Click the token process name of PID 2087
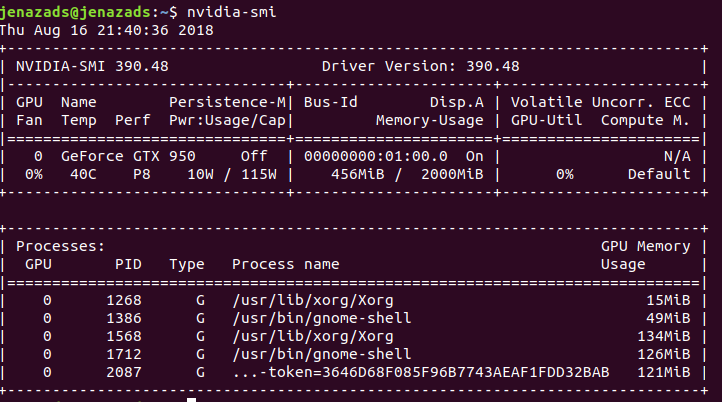This screenshot has height=402, width=722. click(x=421, y=372)
